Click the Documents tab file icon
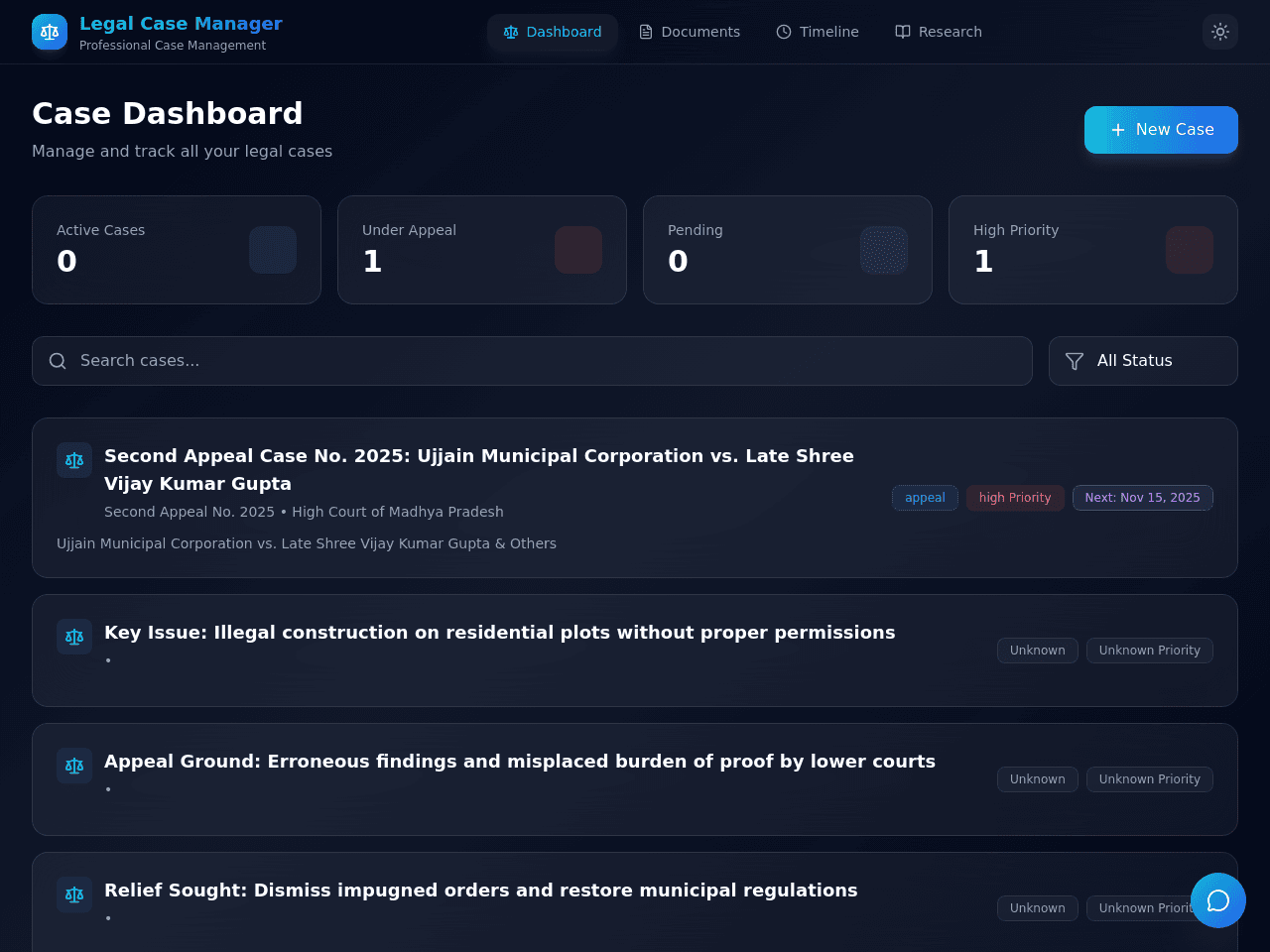 646,32
